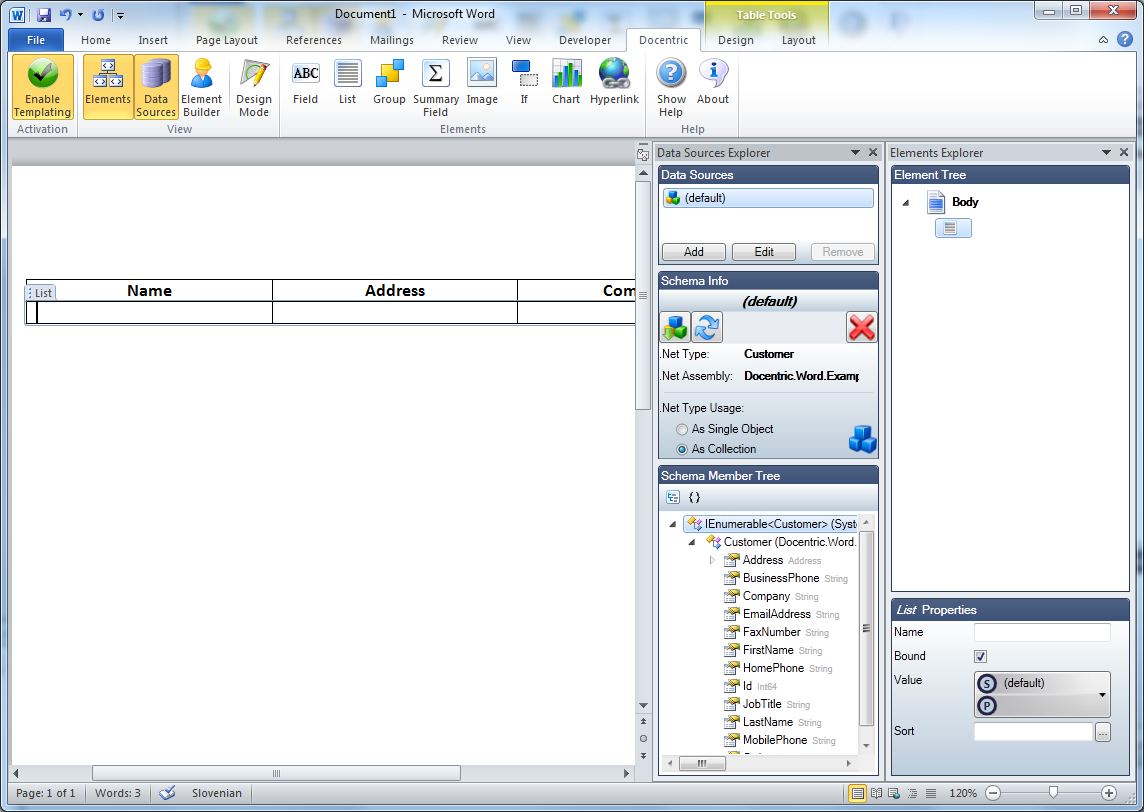Expand the Address node in schema tree
Screen dimensions: 1144x812
click(x=712, y=560)
